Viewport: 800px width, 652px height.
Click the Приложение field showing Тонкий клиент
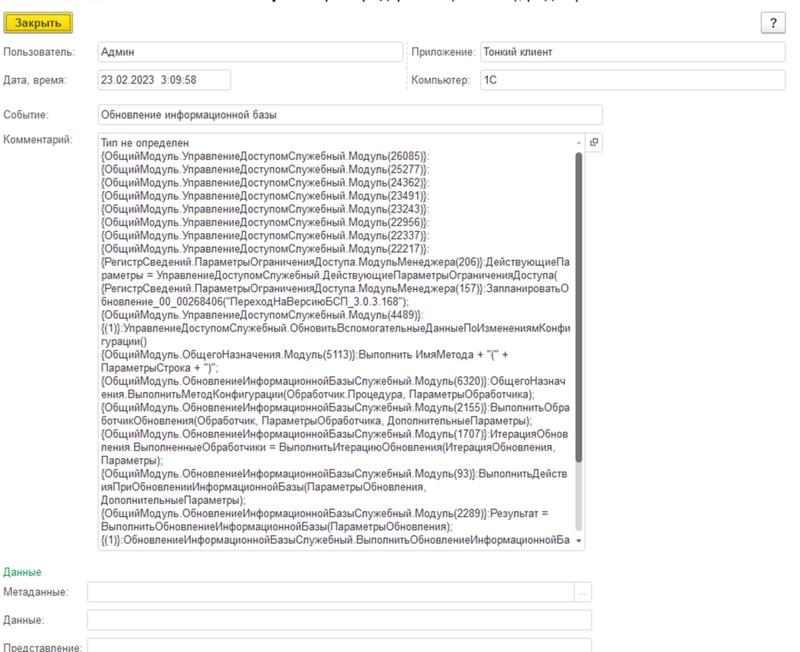point(632,52)
